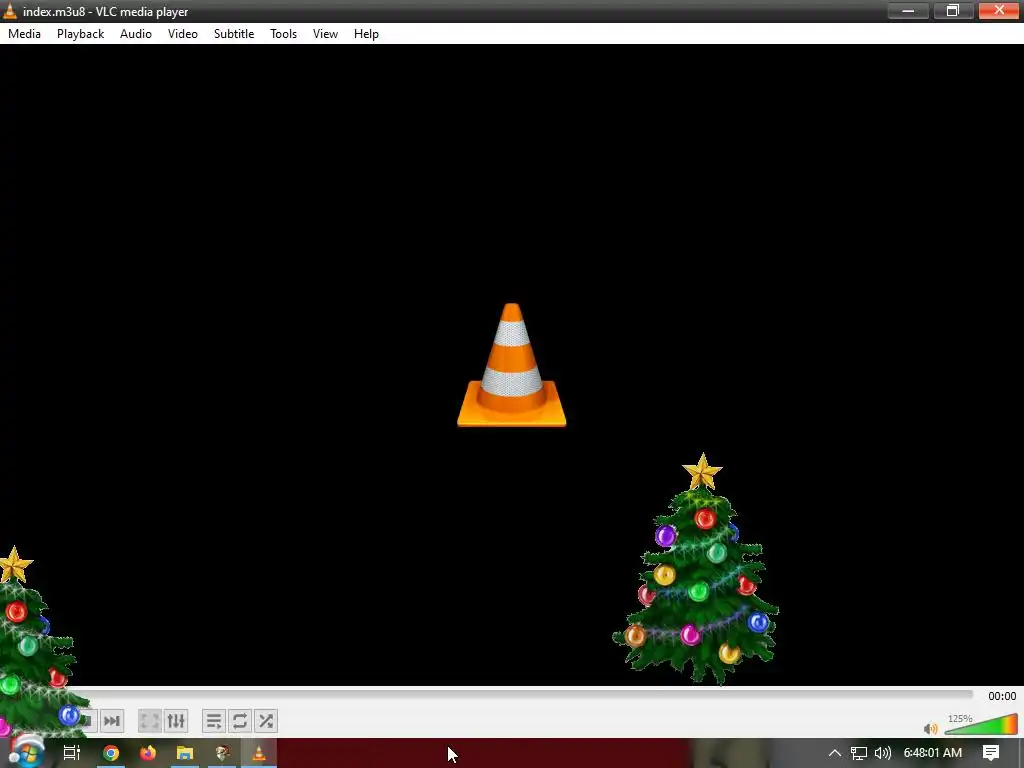Open Firefox from the taskbar
The width and height of the screenshot is (1024, 768).
[148, 753]
